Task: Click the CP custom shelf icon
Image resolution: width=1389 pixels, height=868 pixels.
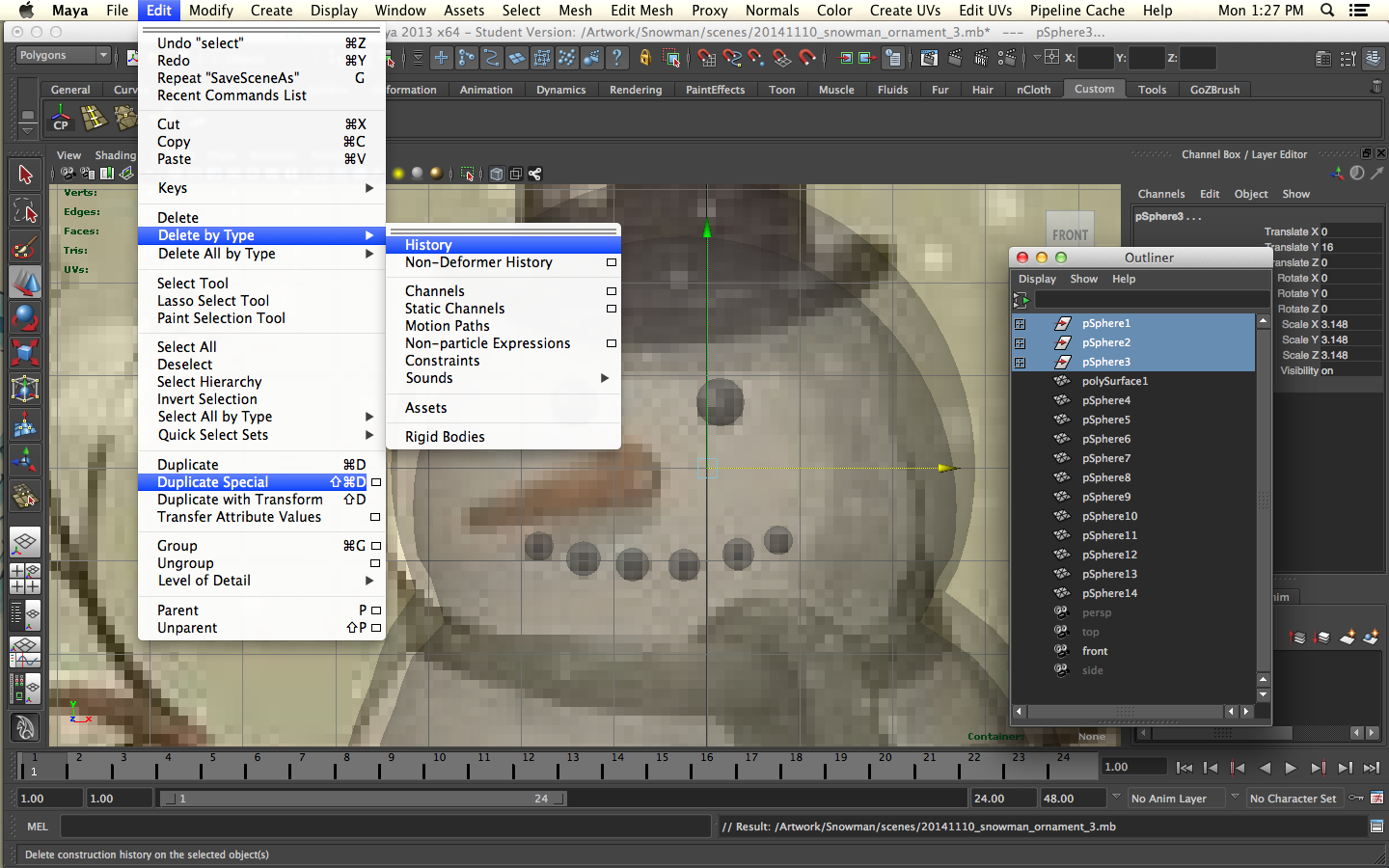Action: point(61,119)
